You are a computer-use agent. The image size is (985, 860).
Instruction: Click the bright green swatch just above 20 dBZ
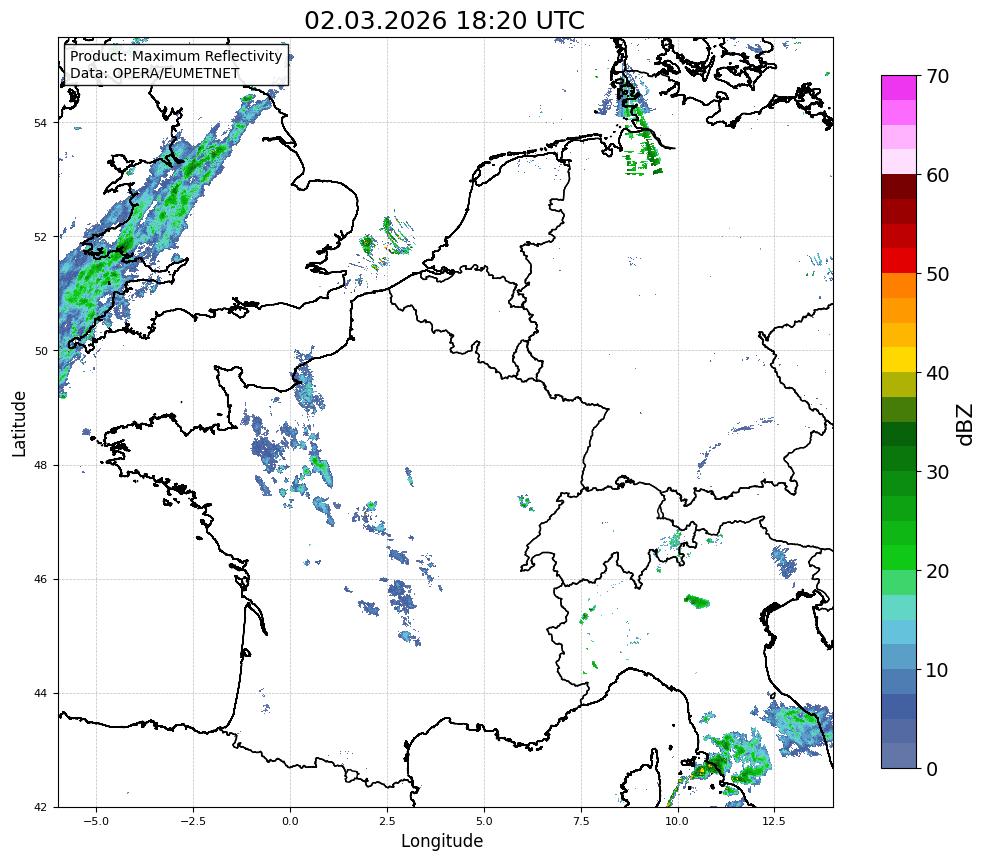[898, 558]
